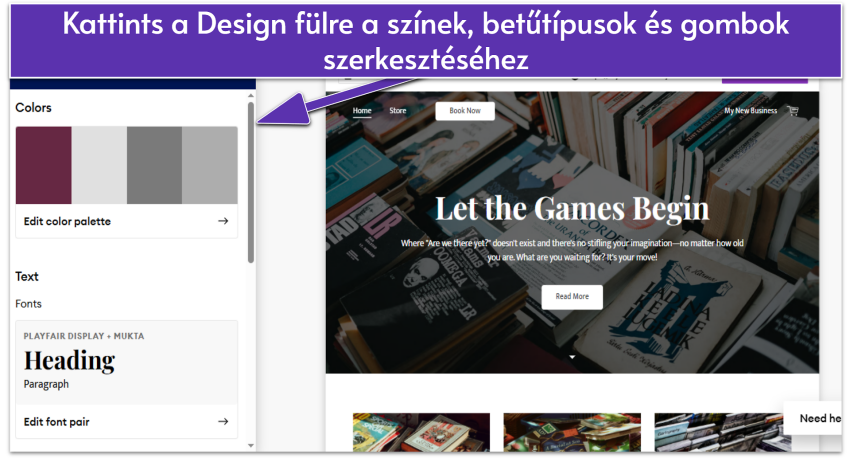
Task: Select the Playfair Display + Mukta font card
Action: point(126,362)
